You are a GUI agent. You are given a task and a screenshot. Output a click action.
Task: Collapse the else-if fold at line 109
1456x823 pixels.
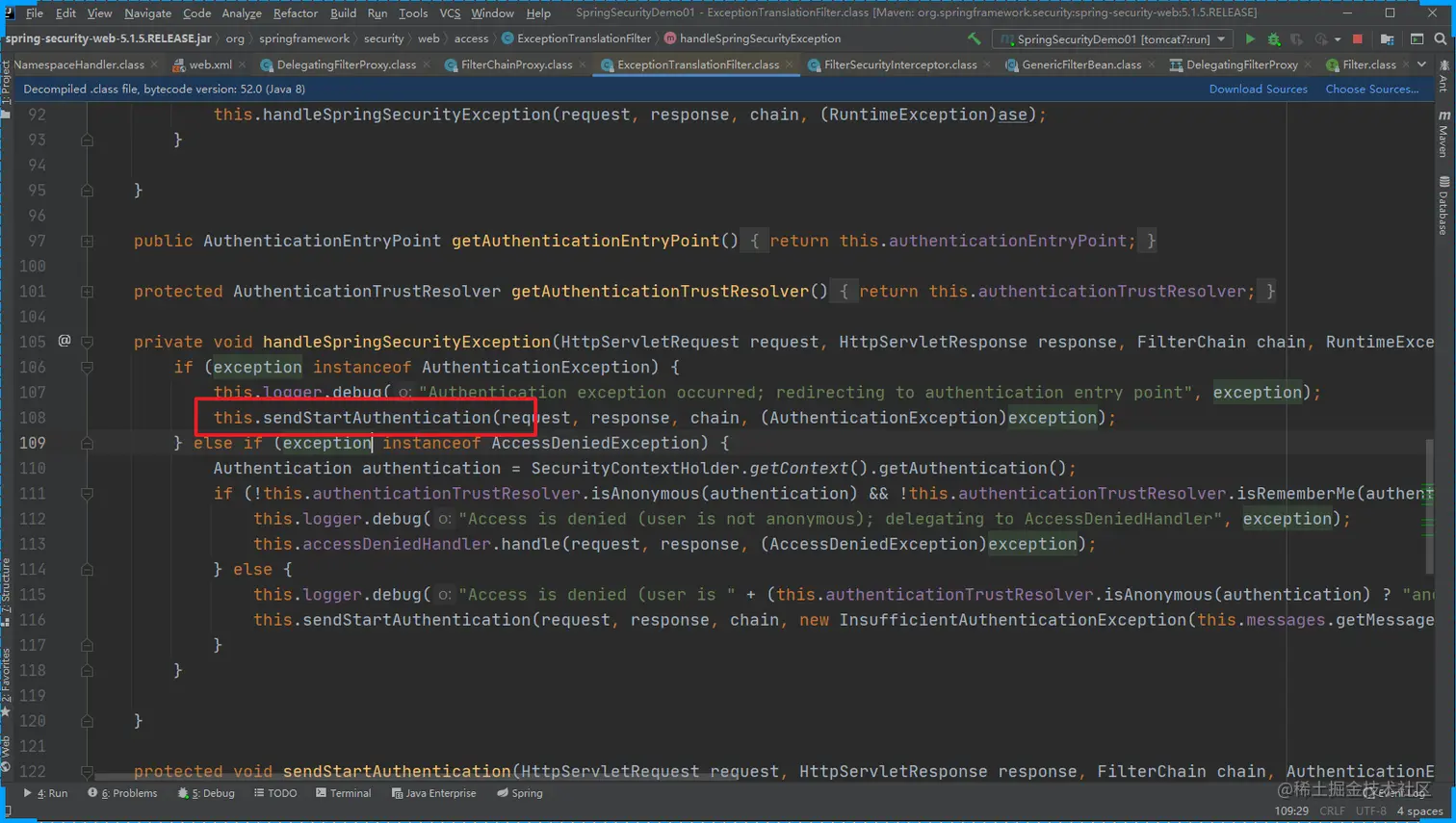coord(87,443)
